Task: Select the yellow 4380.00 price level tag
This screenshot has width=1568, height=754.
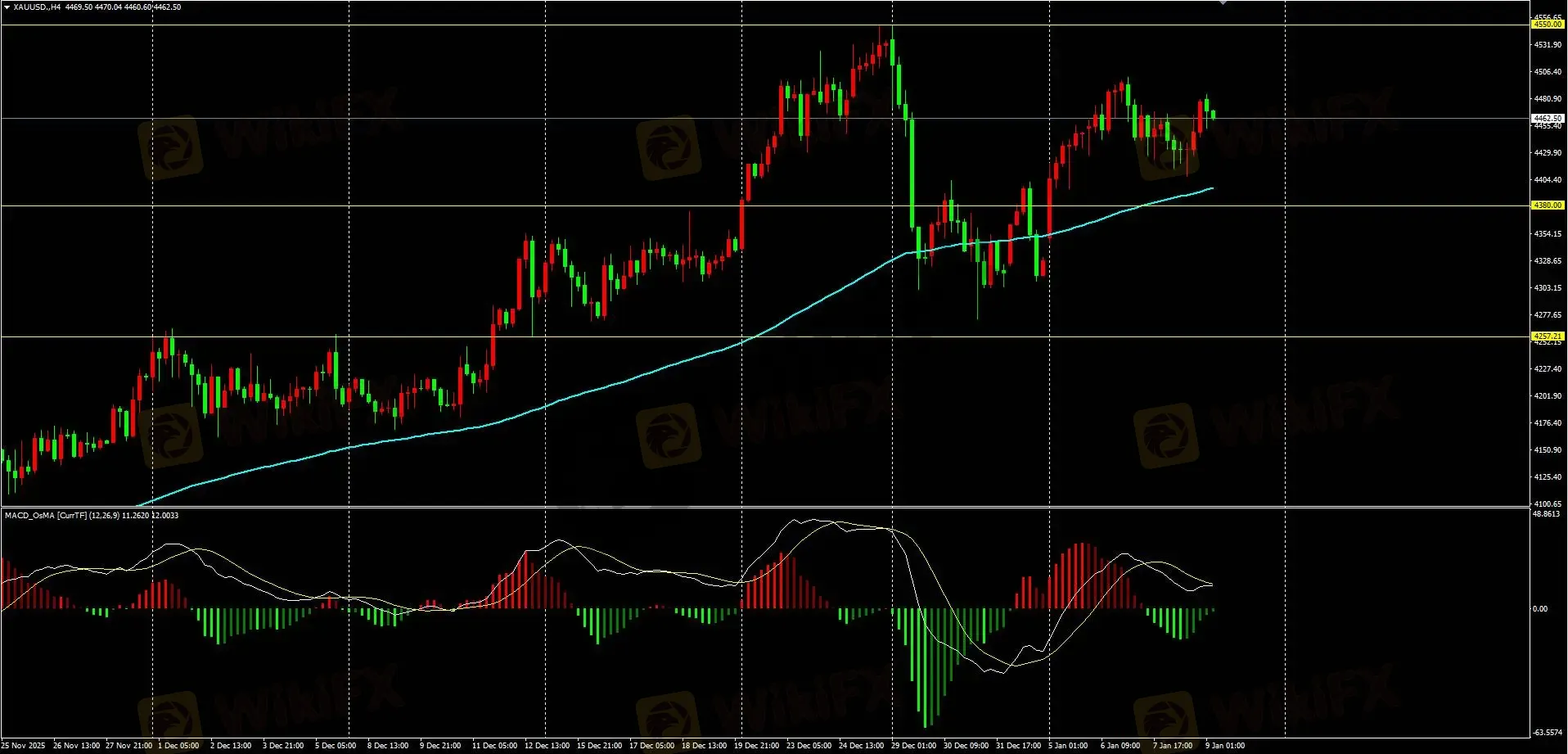Action: [1548, 205]
